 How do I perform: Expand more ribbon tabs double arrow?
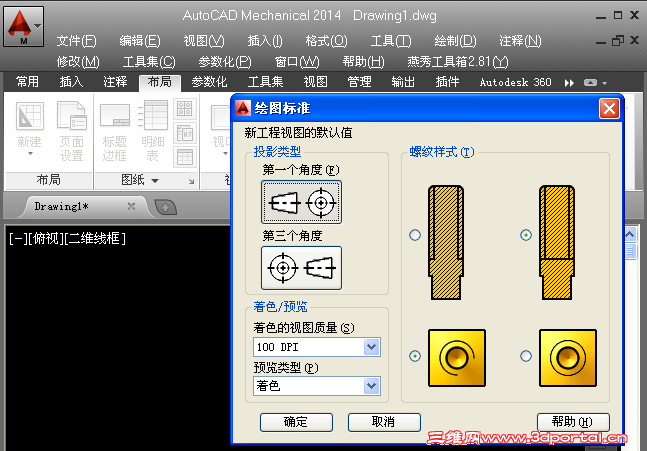point(569,83)
